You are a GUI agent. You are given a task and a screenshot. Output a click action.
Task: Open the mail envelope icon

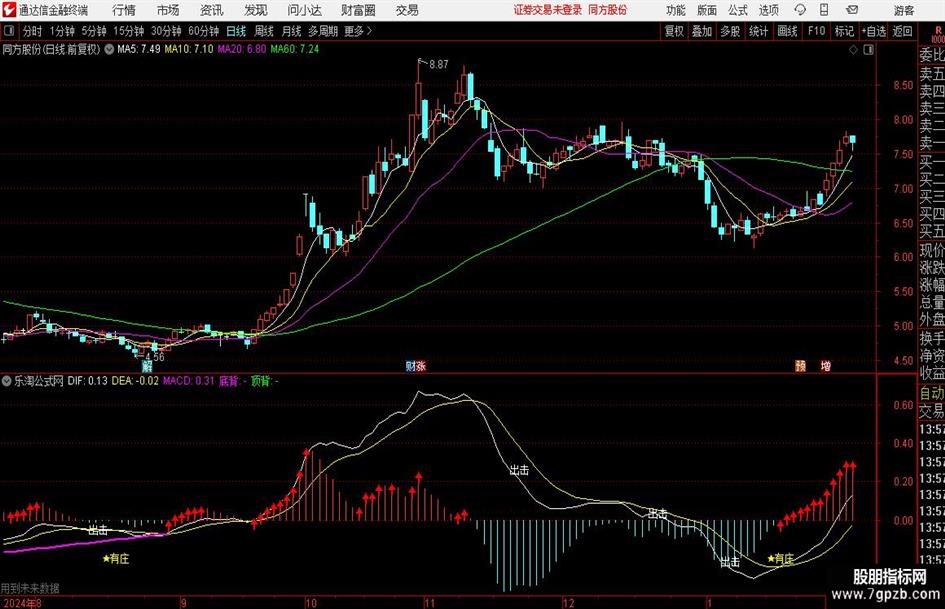click(x=852, y=10)
